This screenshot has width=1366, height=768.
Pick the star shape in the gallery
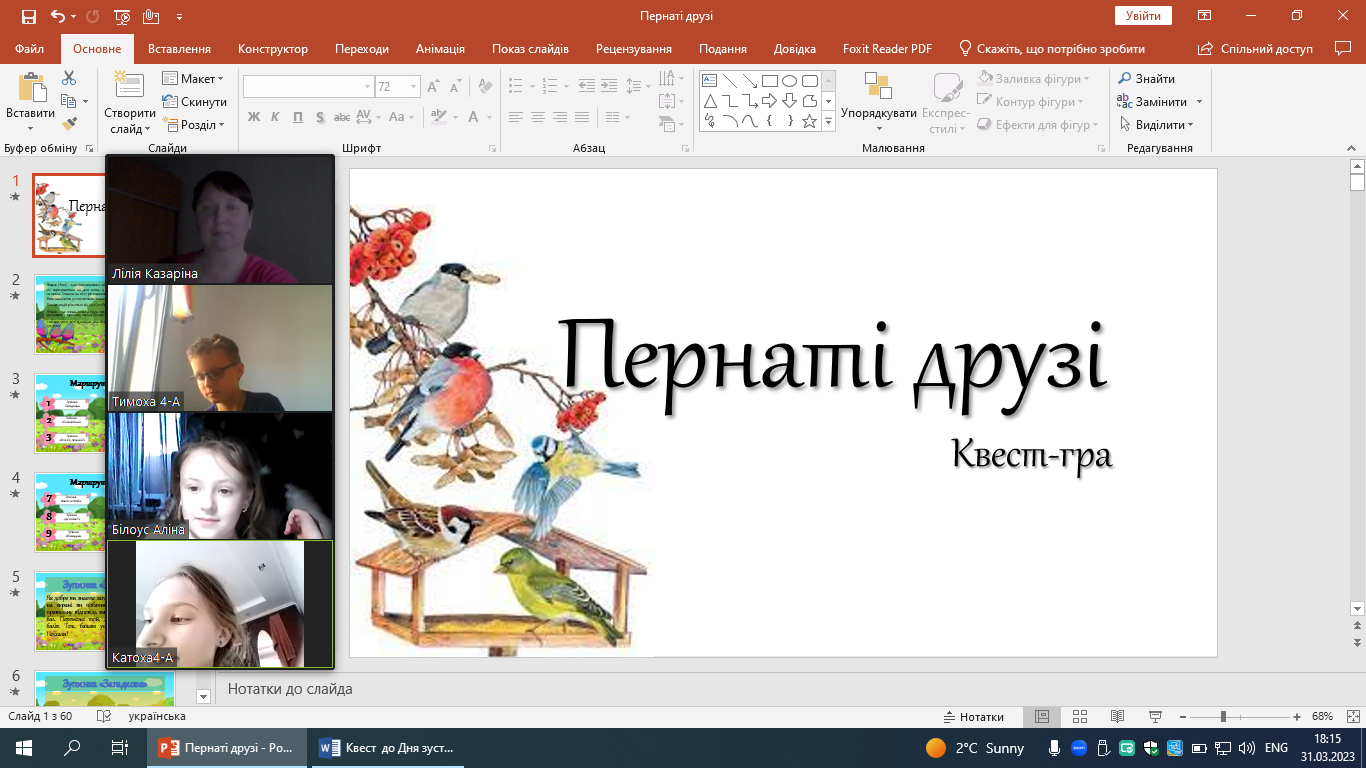click(809, 121)
